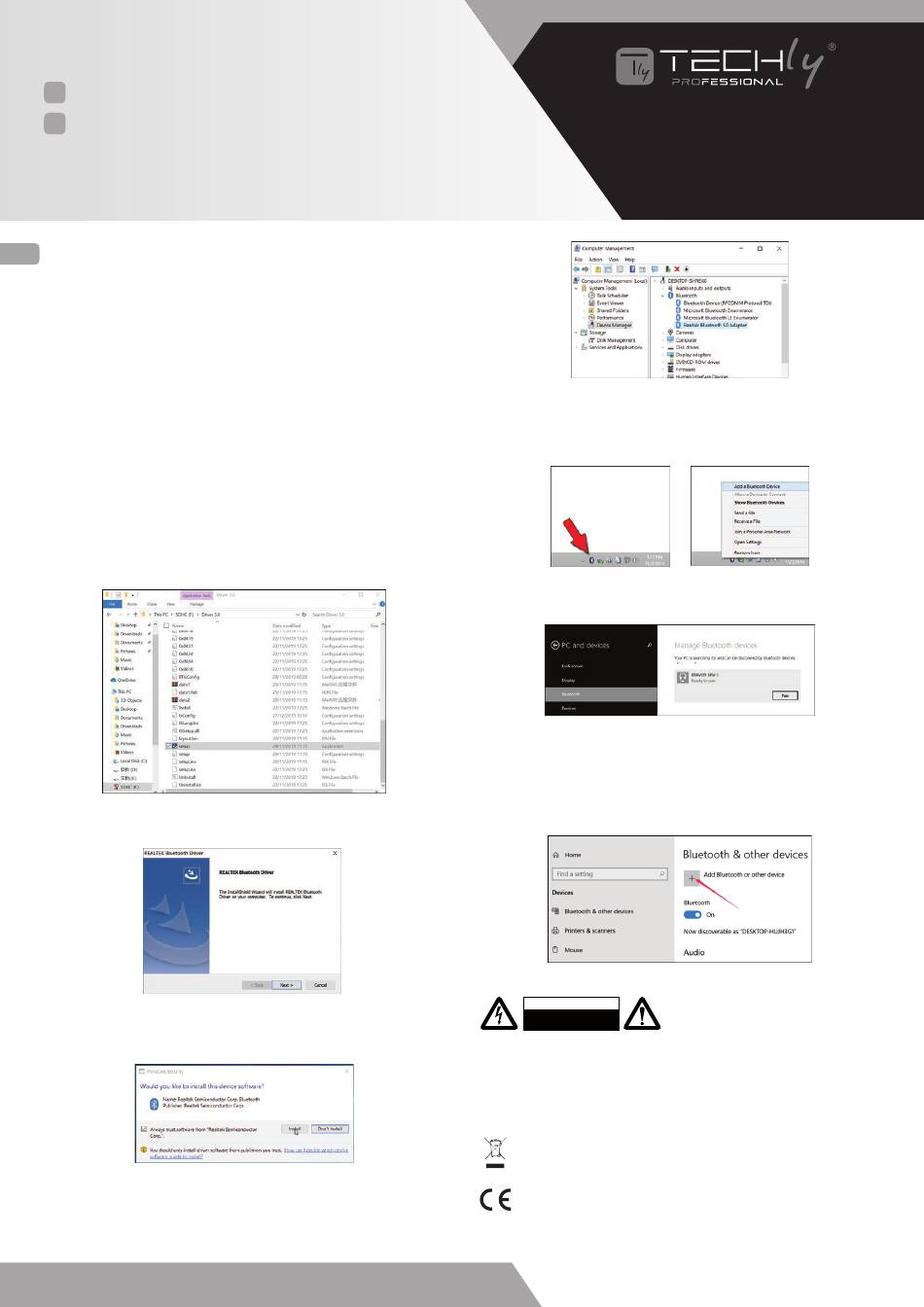Expand the Cameras device category
Viewport: 924px width, 1307px height.
click(x=662, y=333)
